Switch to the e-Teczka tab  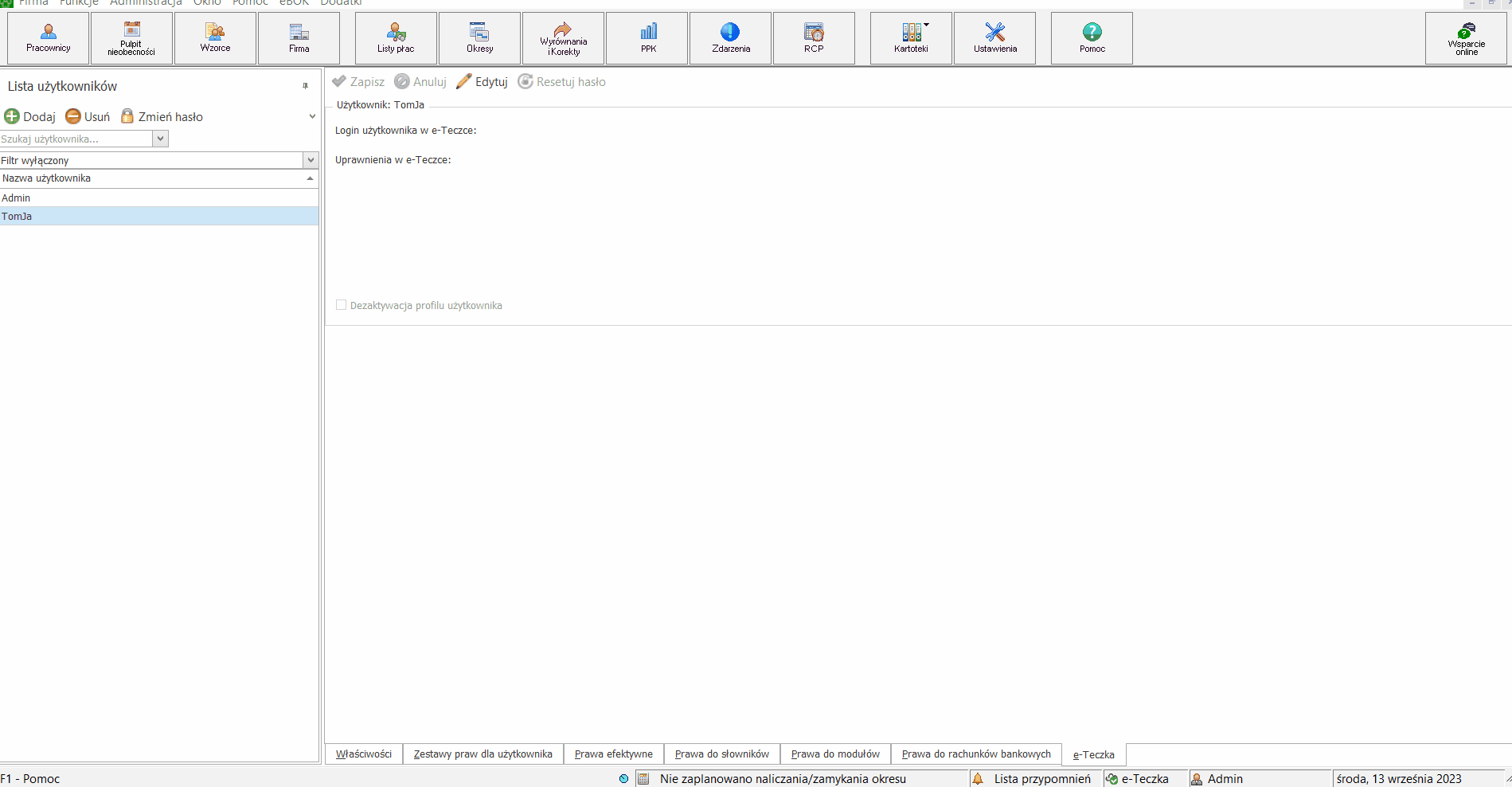pos(1093,754)
